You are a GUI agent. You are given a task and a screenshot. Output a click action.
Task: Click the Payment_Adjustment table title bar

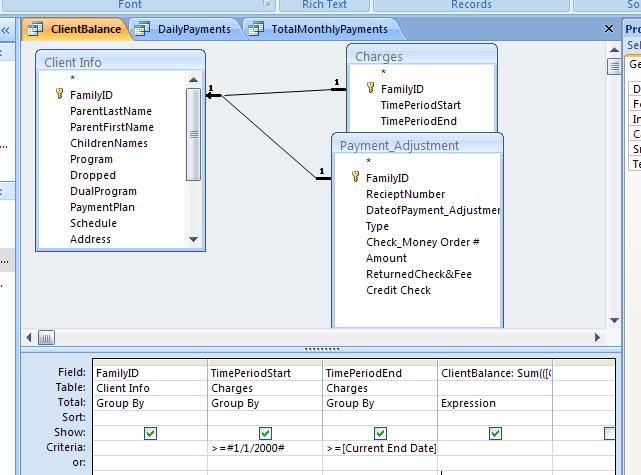[417, 145]
